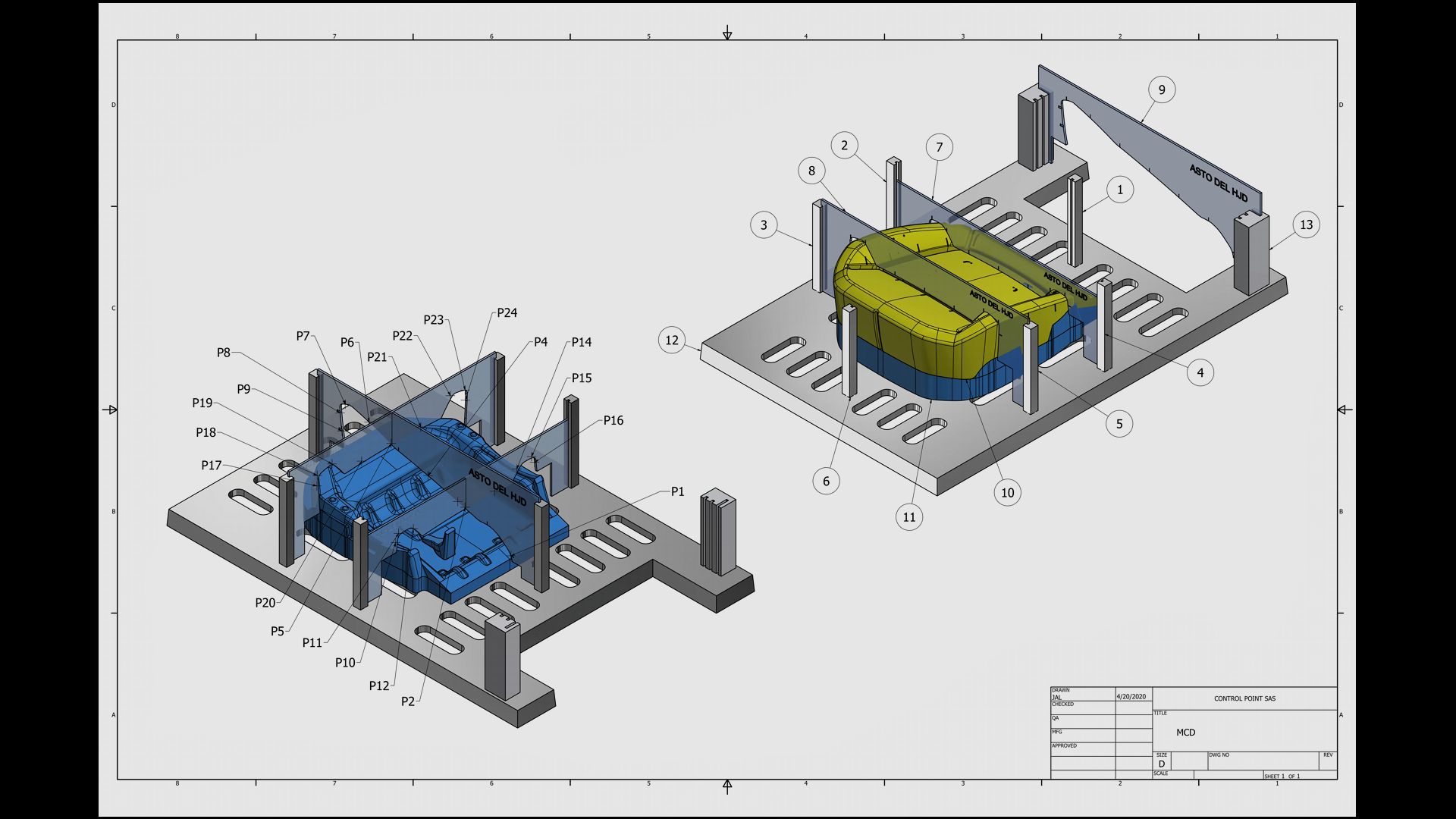Viewport: 1456px width, 819px height.
Task: Click balloon number 4 callout
Action: tap(1200, 372)
